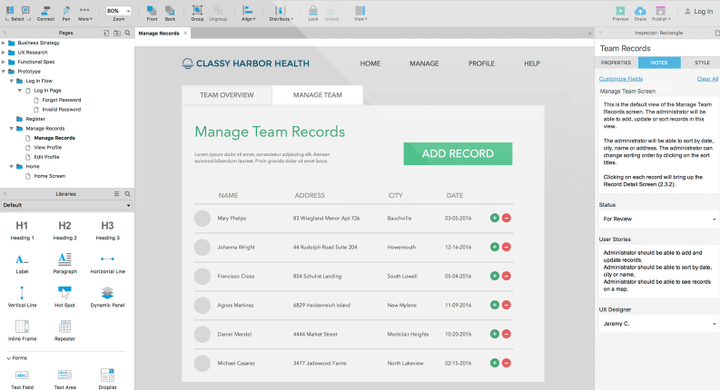Send selection to Back
Screen dimensions: 720x390
pyautogui.click(x=170, y=13)
